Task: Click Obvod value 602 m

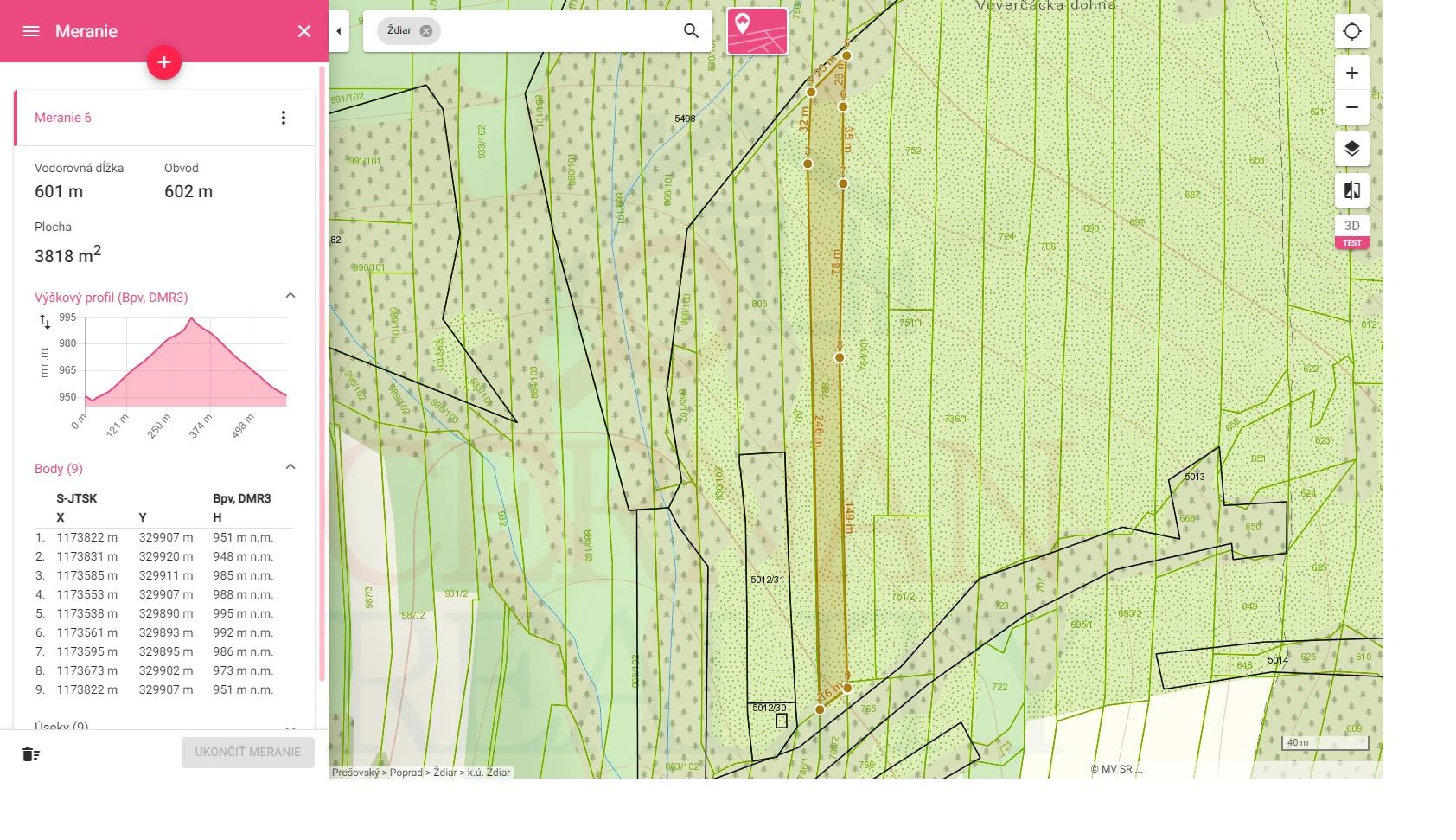Action: [x=188, y=191]
